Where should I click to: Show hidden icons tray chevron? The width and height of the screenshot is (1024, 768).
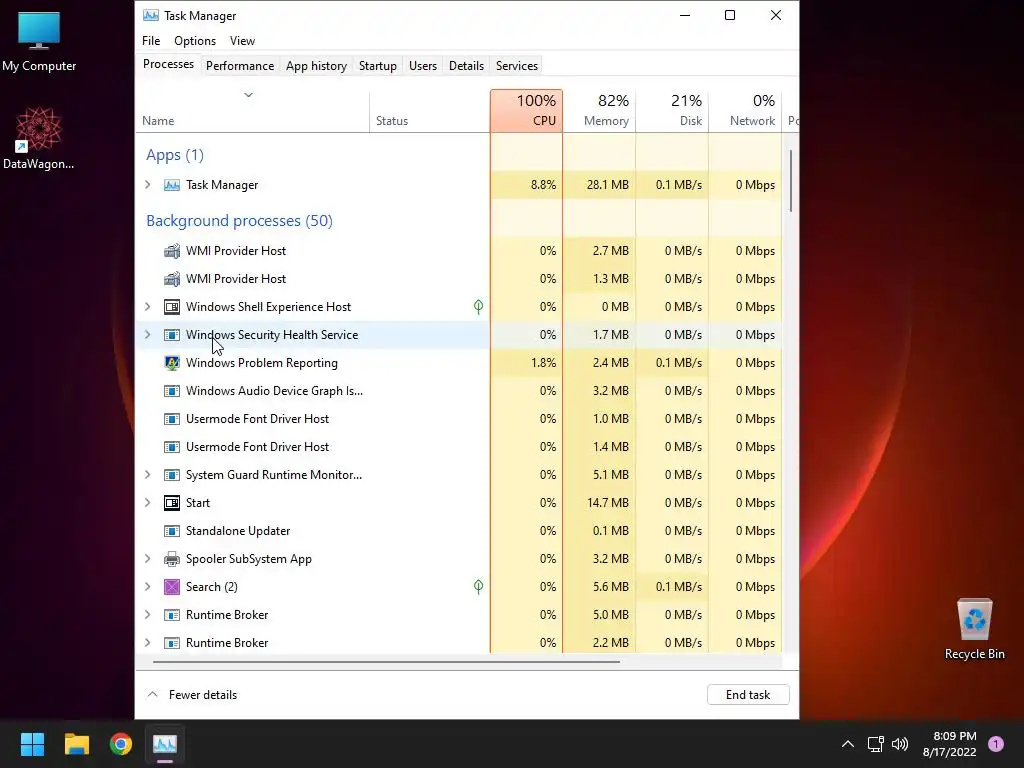pyautogui.click(x=848, y=744)
